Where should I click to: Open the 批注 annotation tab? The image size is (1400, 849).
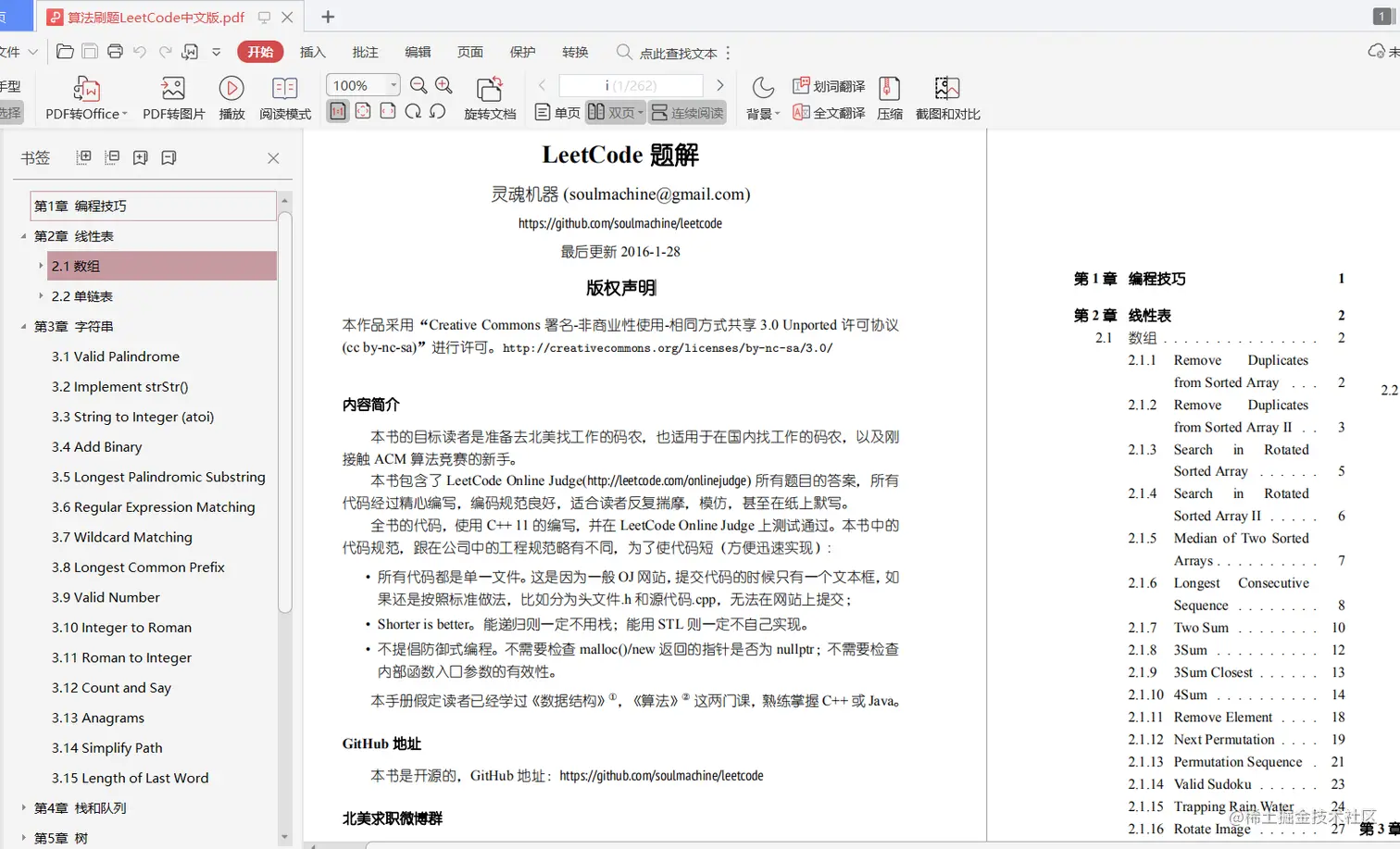[365, 53]
